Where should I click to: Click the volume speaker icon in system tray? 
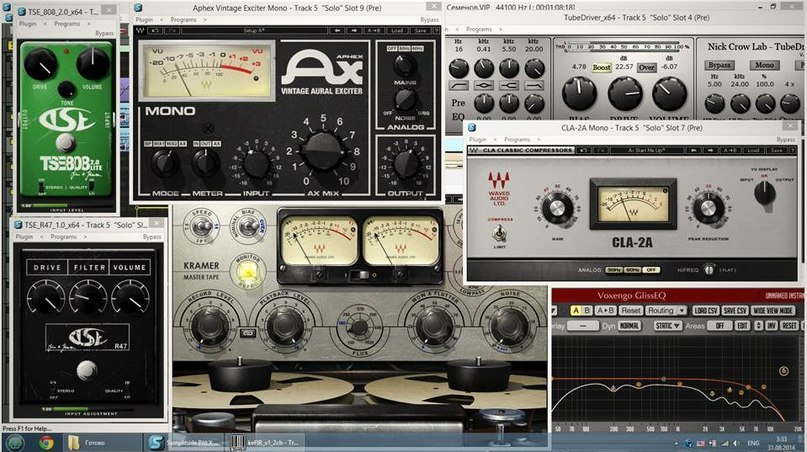tap(737, 443)
